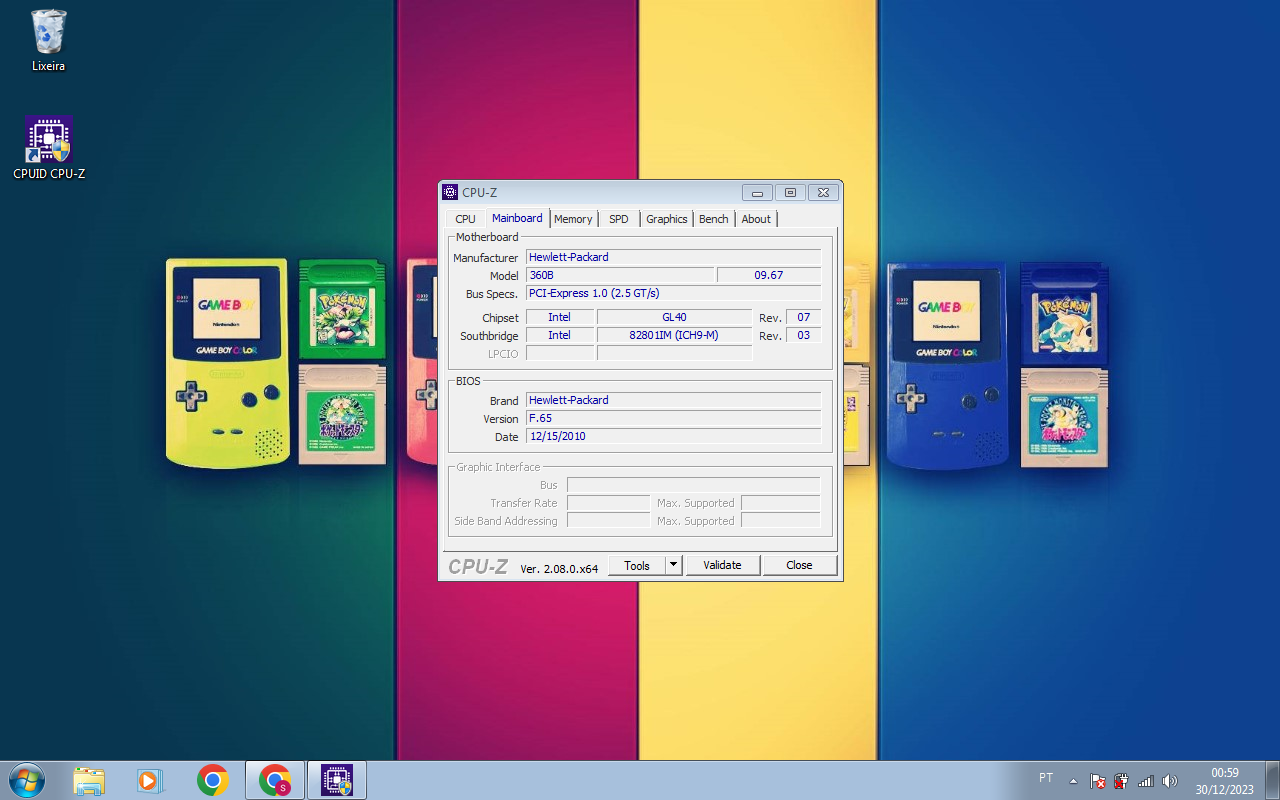1280x800 pixels.
Task: Click the Southbridge vendor Intel field
Action: [x=560, y=335]
